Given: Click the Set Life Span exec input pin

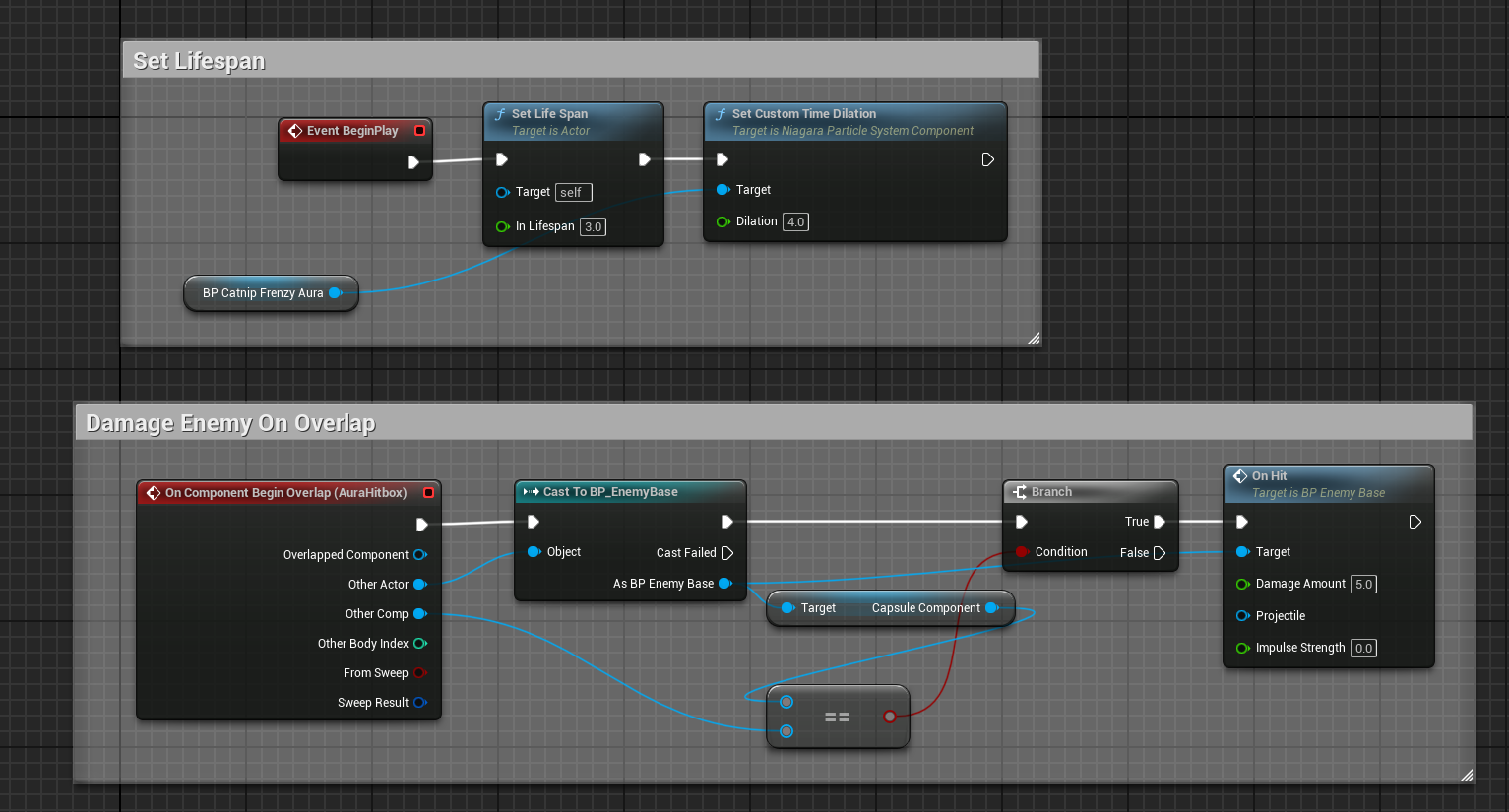Looking at the screenshot, I should pos(502,159).
